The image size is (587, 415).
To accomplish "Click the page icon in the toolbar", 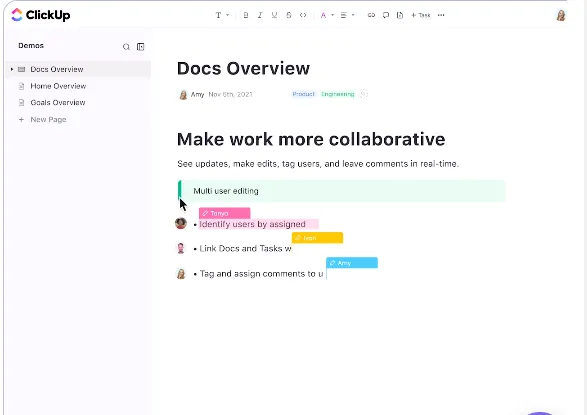I will pyautogui.click(x=400, y=15).
